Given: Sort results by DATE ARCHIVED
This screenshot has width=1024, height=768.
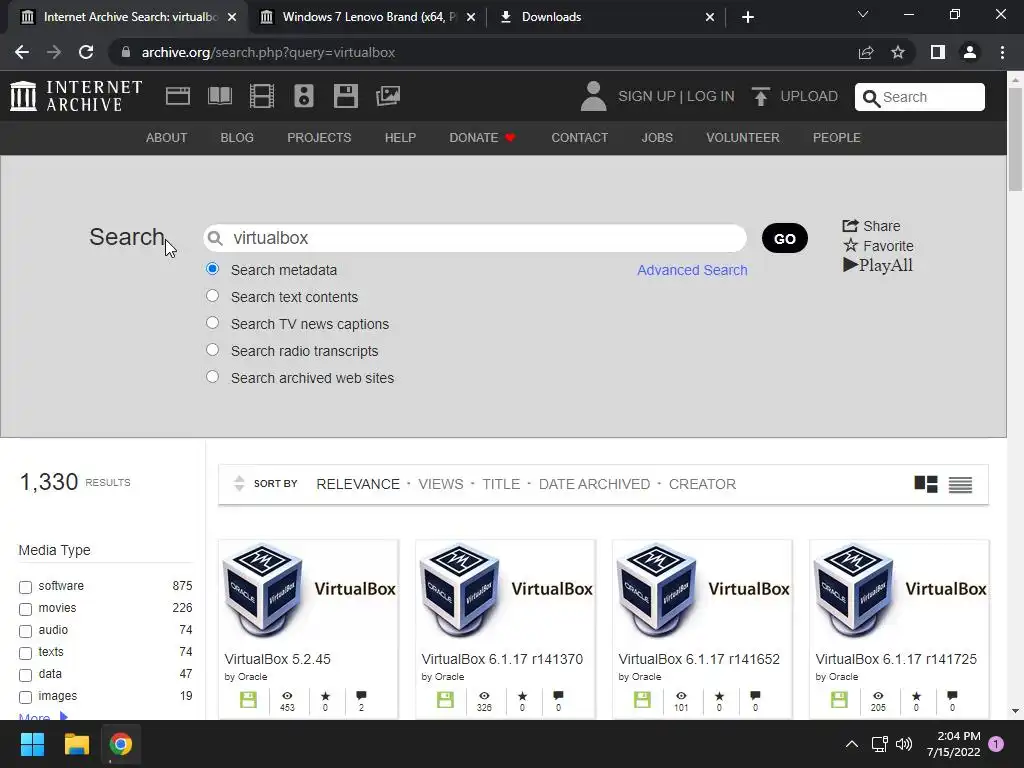Looking at the screenshot, I should [x=594, y=484].
